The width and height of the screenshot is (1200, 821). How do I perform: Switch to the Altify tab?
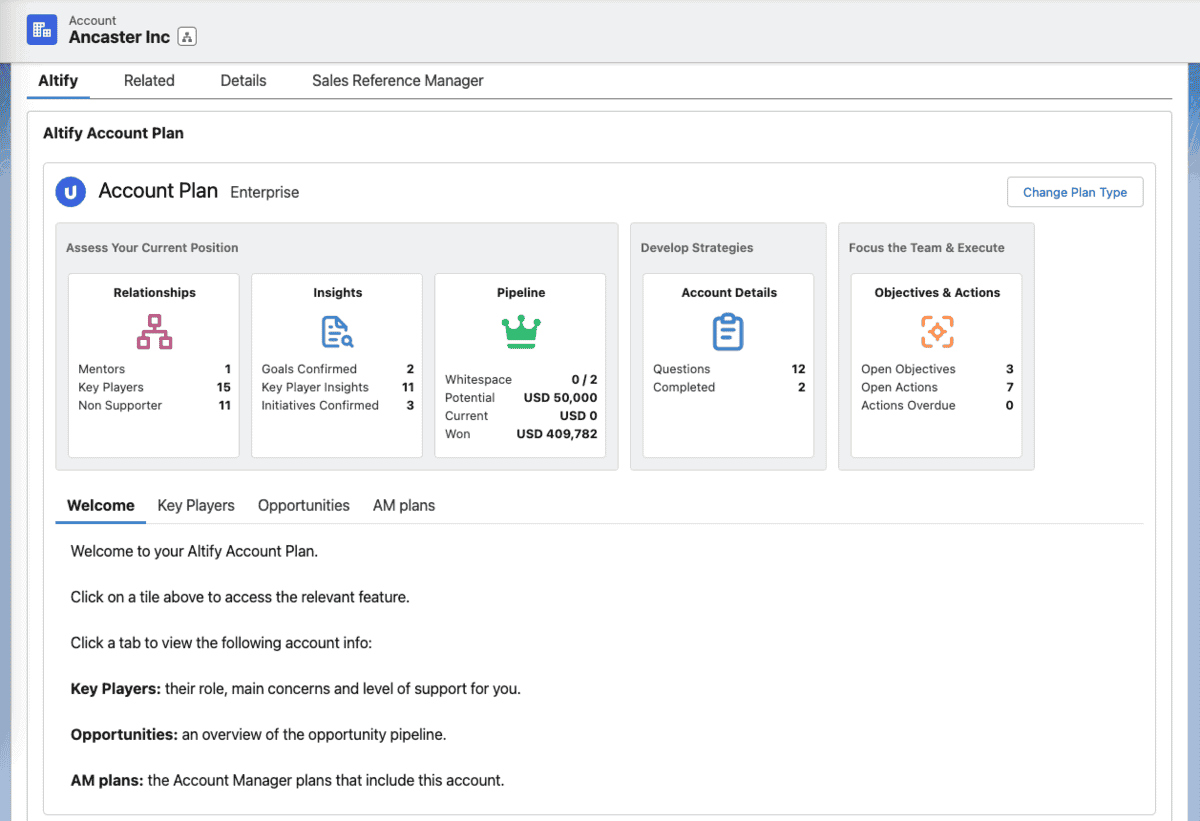[x=58, y=81]
